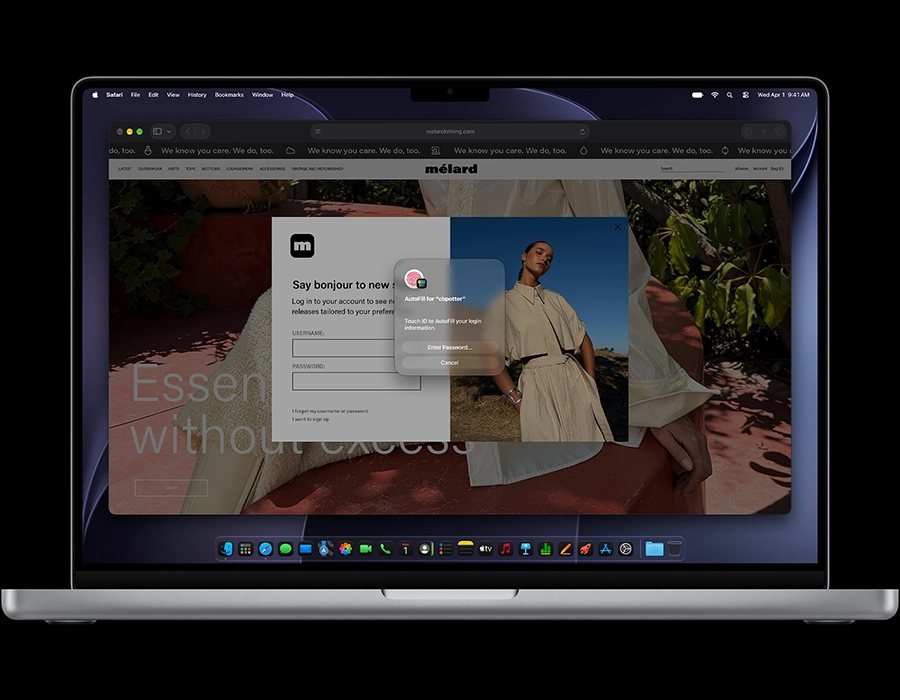Open the Bookmarks menu
This screenshot has width=900, height=700.
[229, 95]
